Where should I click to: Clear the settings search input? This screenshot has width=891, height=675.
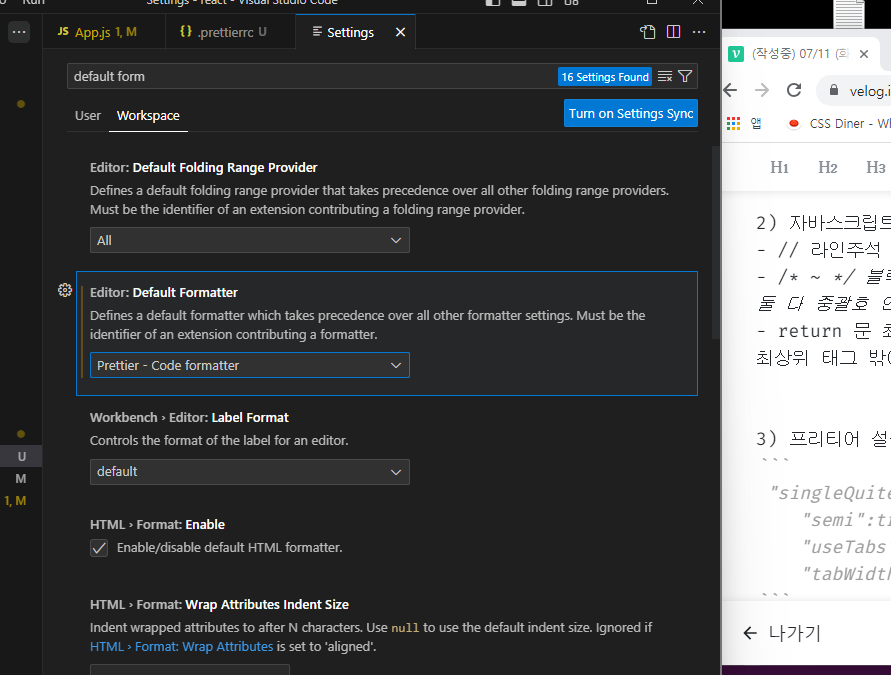[665, 76]
